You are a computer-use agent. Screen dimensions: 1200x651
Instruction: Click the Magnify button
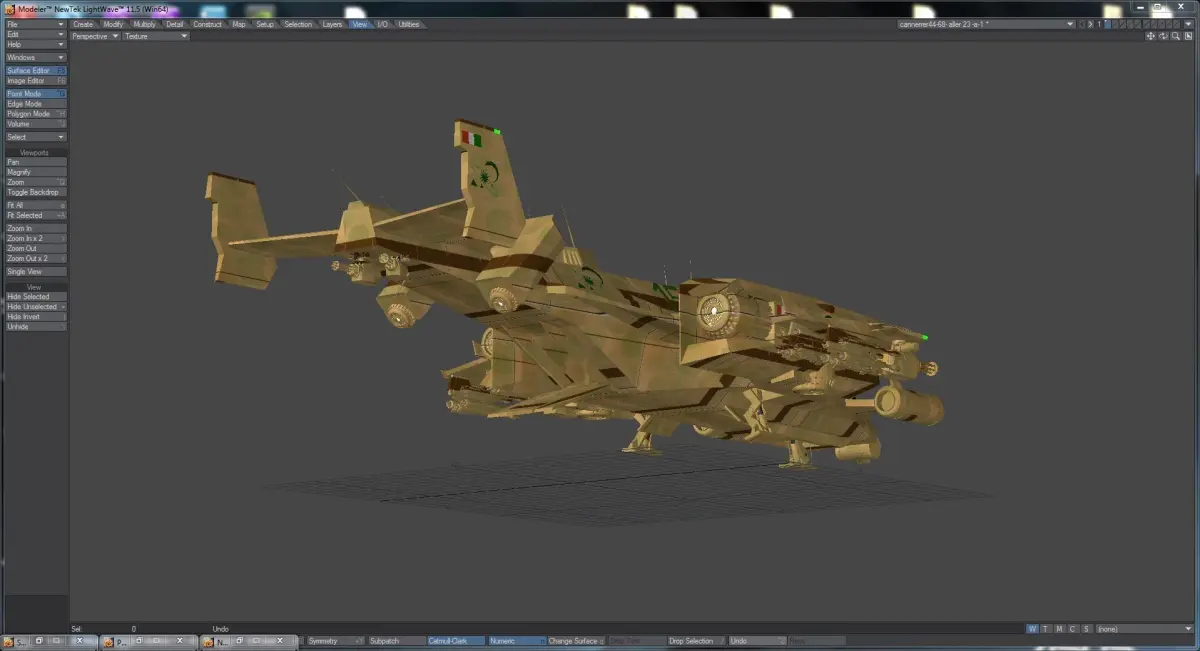pyautogui.click(x=36, y=172)
